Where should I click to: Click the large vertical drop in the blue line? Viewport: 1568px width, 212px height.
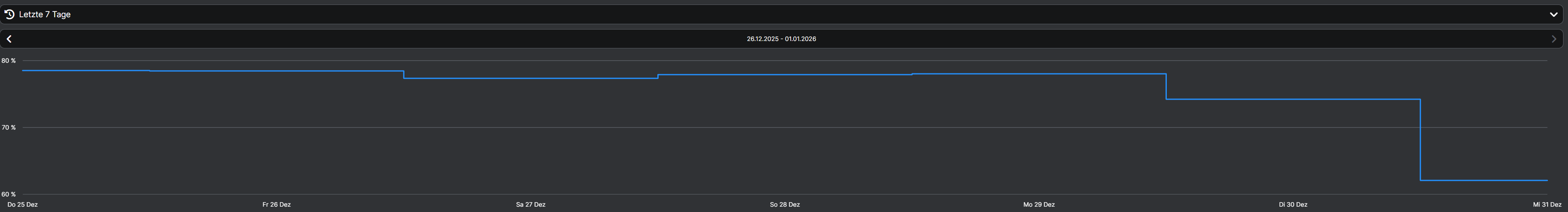point(1420,140)
